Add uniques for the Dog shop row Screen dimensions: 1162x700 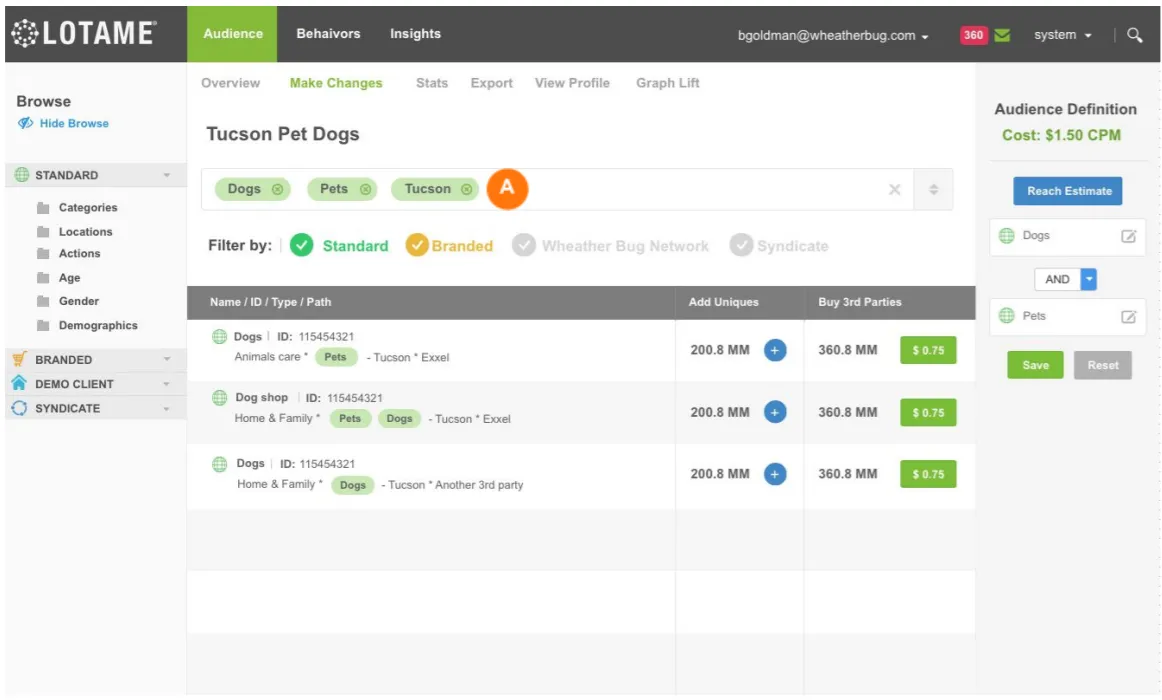coord(775,412)
